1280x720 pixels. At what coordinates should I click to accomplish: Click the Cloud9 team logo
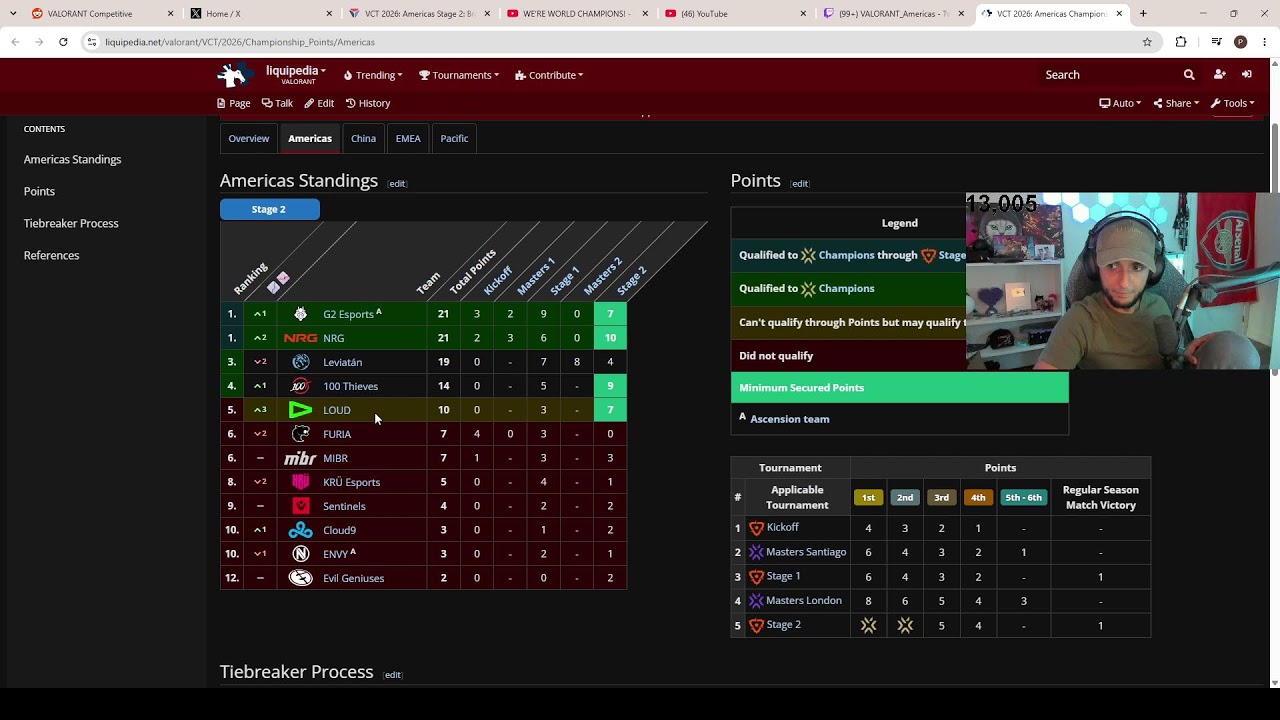[x=300, y=530]
